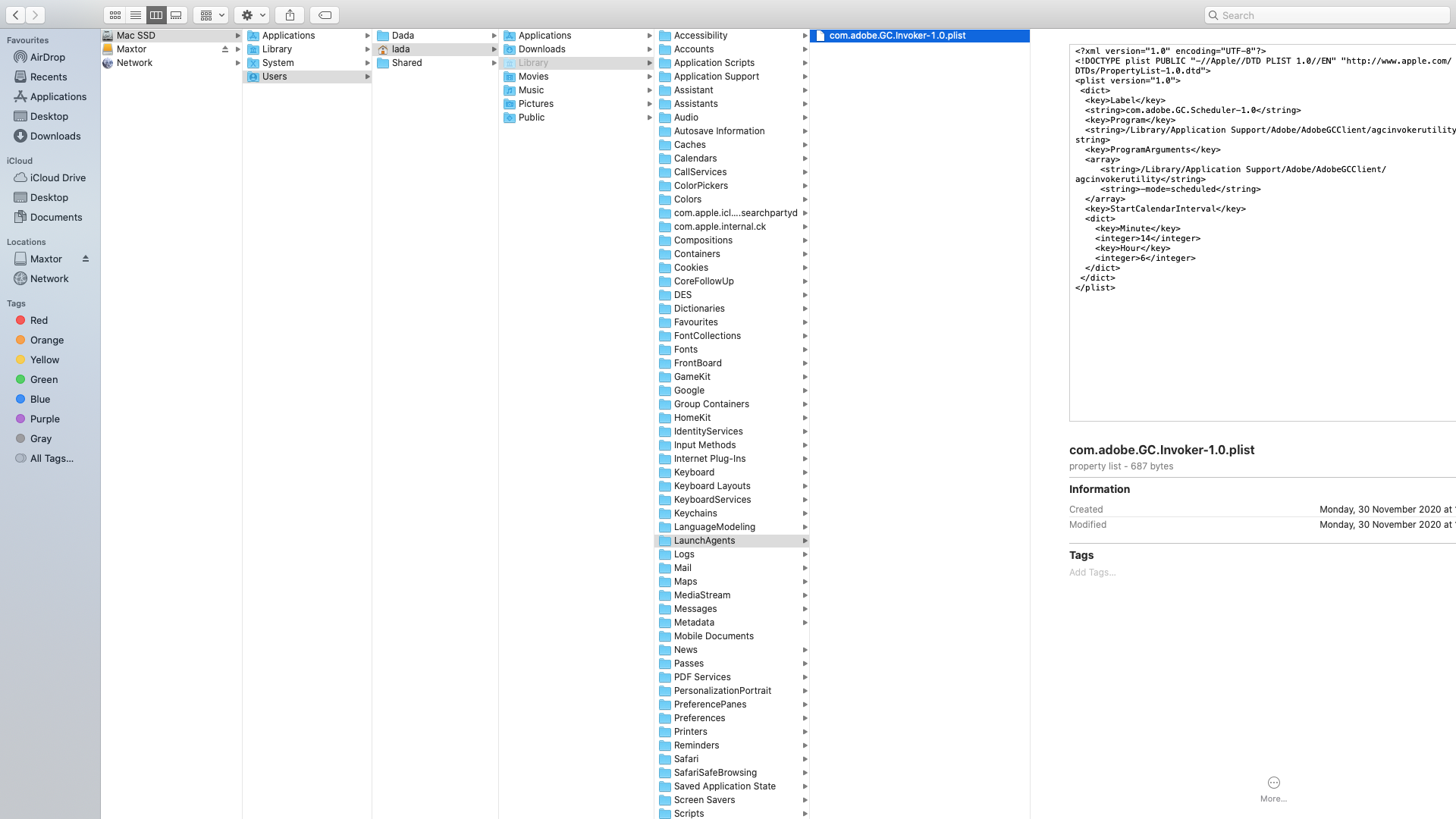Click in the Search field
Viewport: 1456px width, 819px height.
coord(1327,15)
